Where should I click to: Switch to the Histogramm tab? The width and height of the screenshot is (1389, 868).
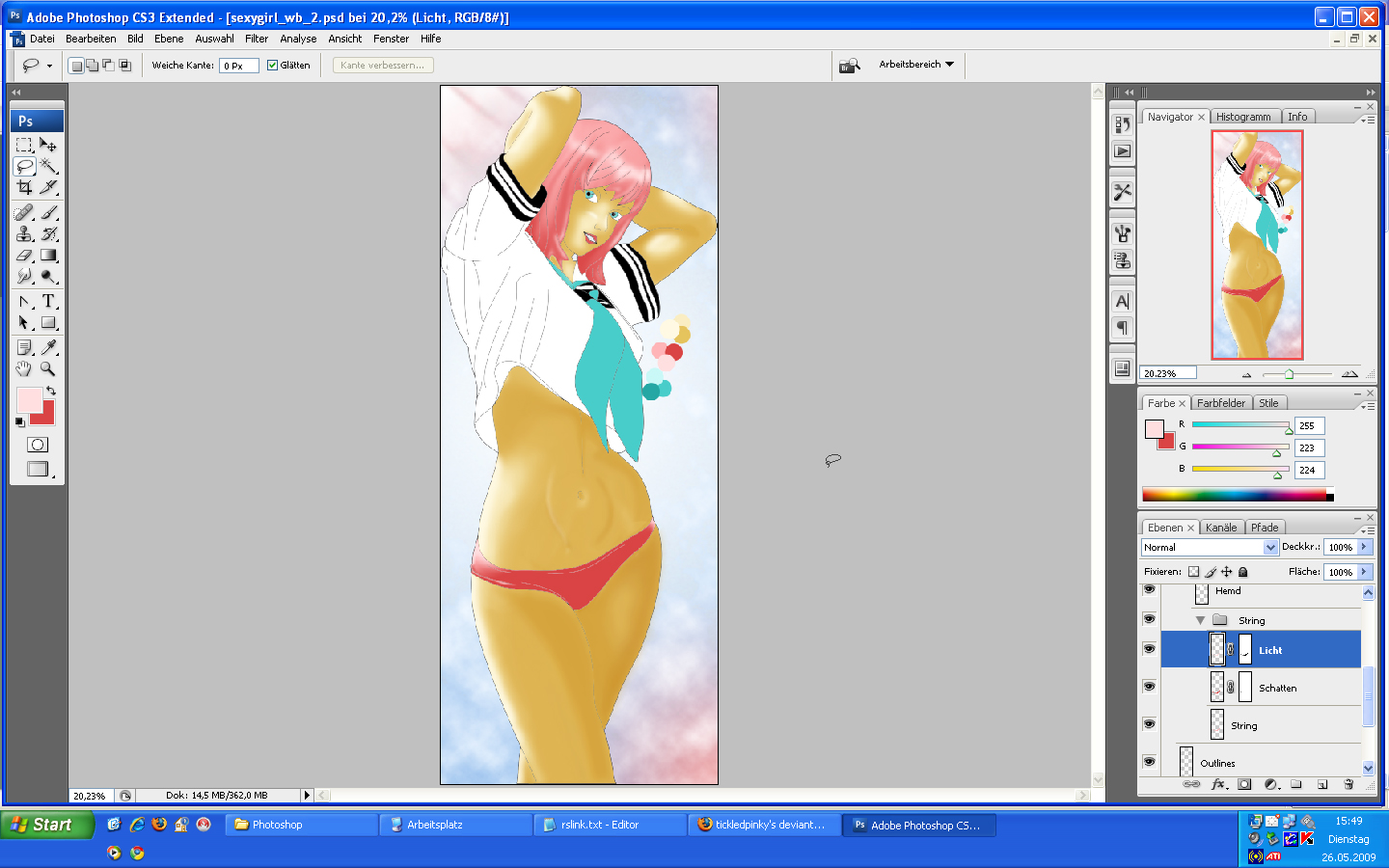1243,117
